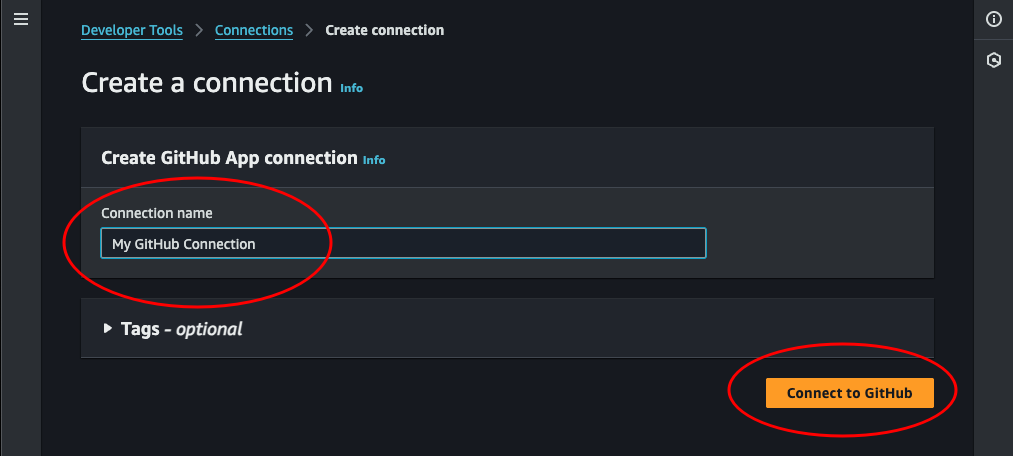The height and width of the screenshot is (456, 1013).
Task: Expand Tags using the disclosure triangle
Action: [x=108, y=328]
